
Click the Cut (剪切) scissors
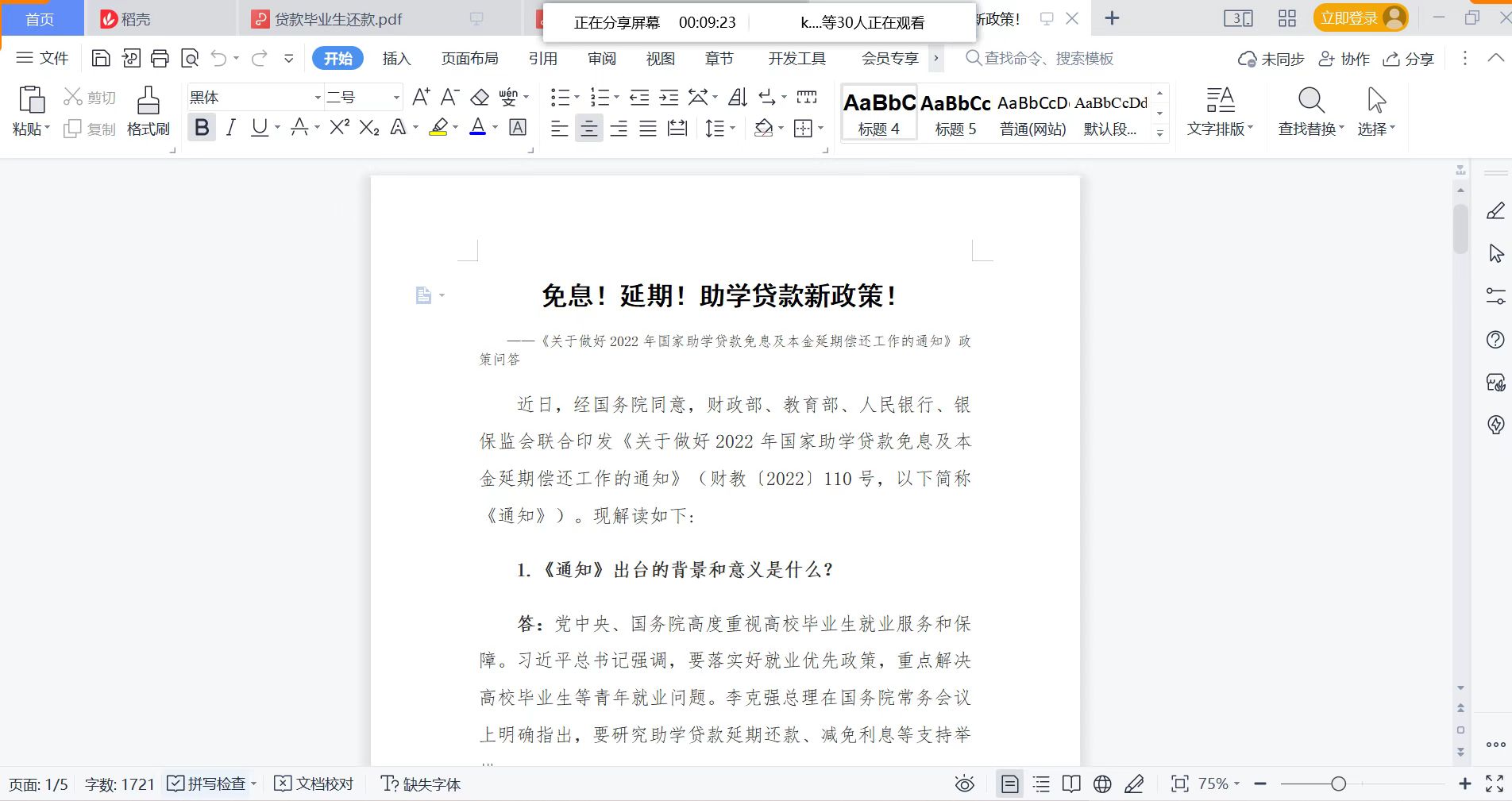90,97
